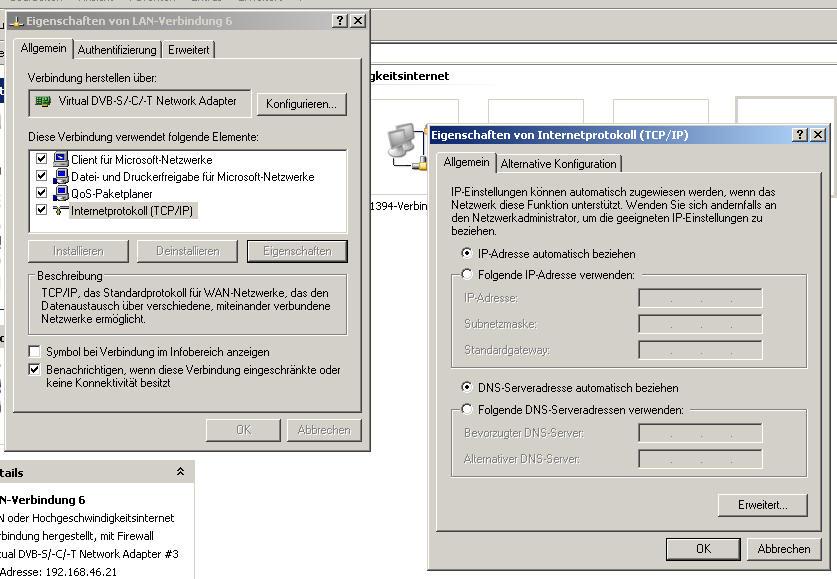
Task: Click N-Verbindung 6 heading in Details panel
Action: [x=43, y=499]
